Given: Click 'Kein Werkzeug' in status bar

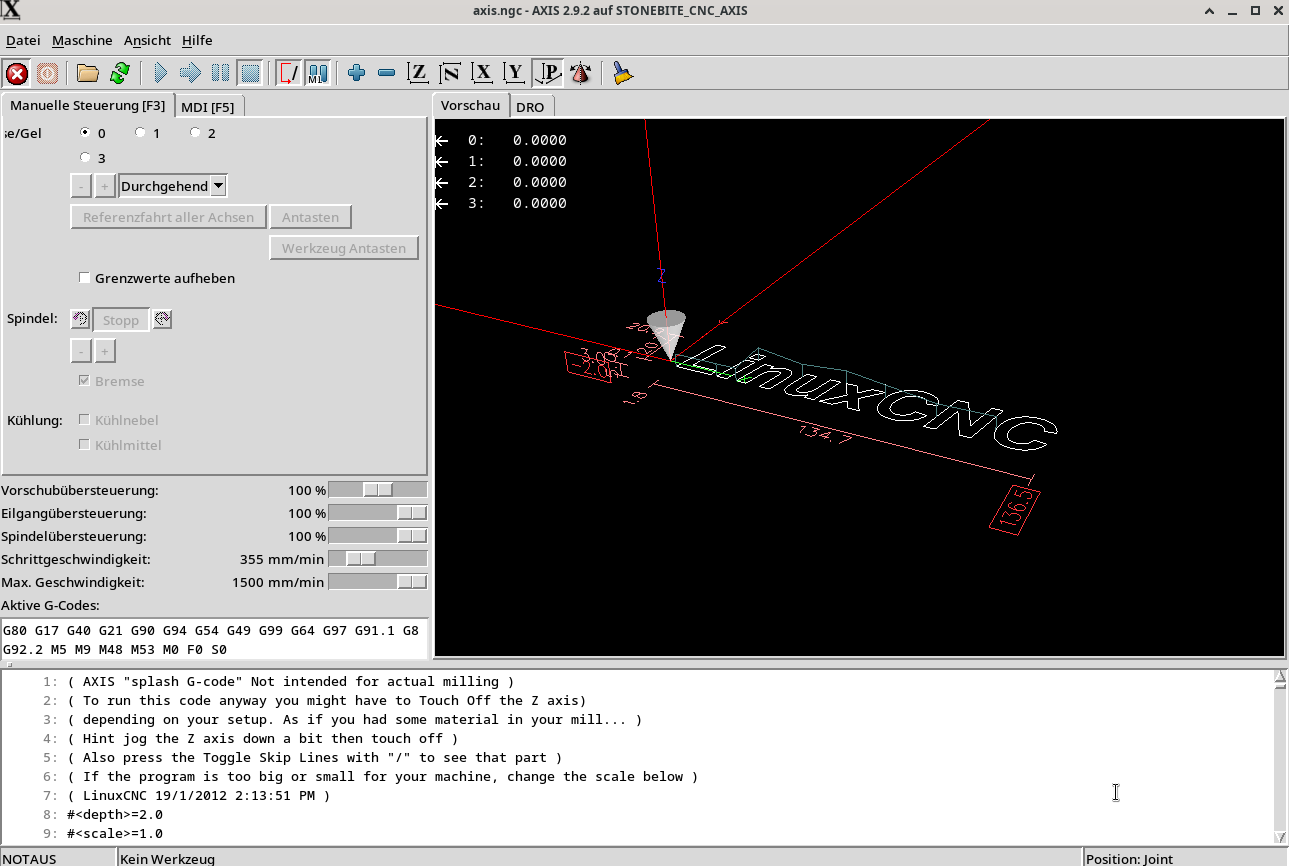Looking at the screenshot, I should [x=167, y=858].
